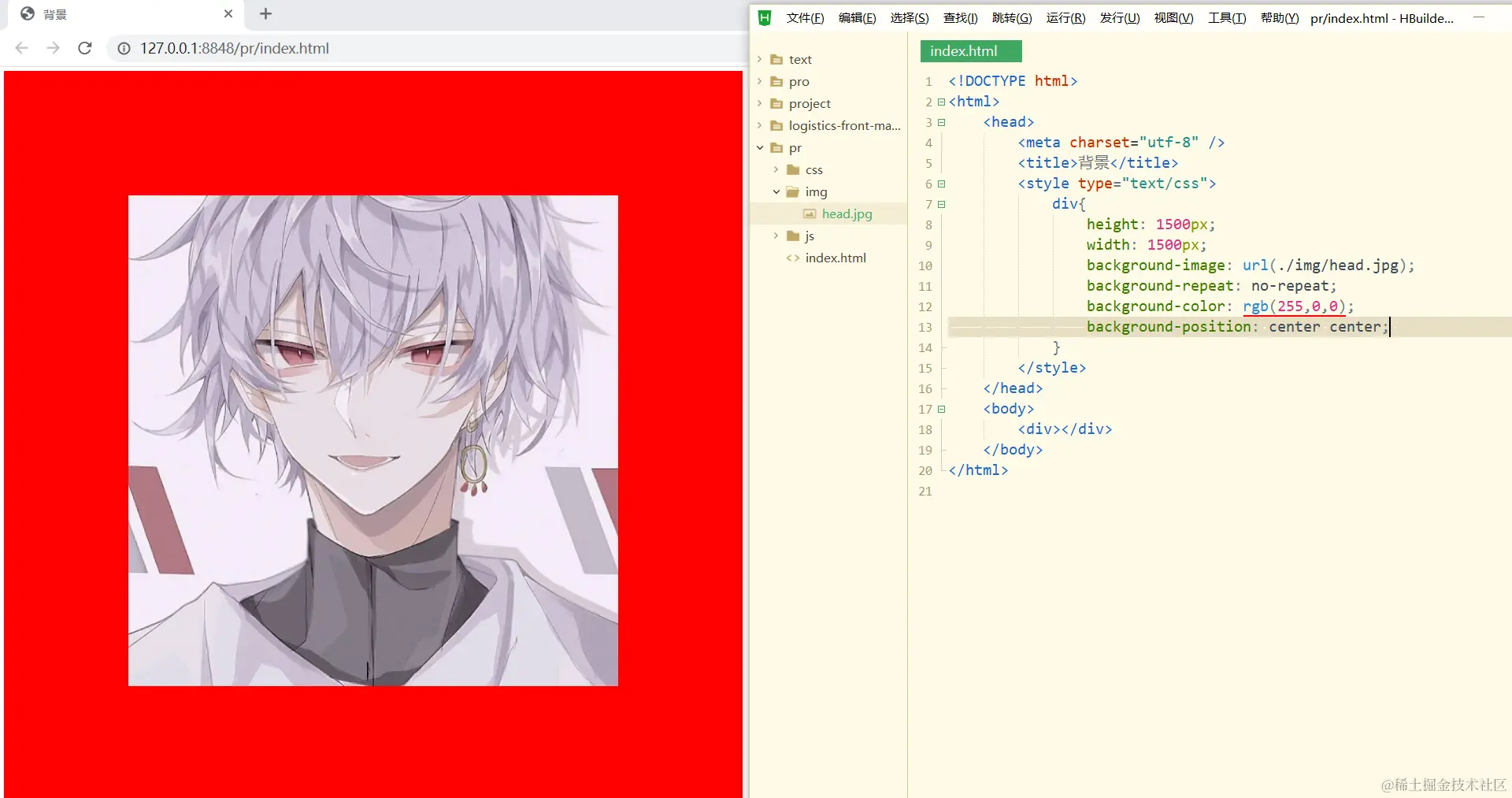1512x798 pixels.
Task: Click line number 13 in the gutter
Action: (925, 327)
